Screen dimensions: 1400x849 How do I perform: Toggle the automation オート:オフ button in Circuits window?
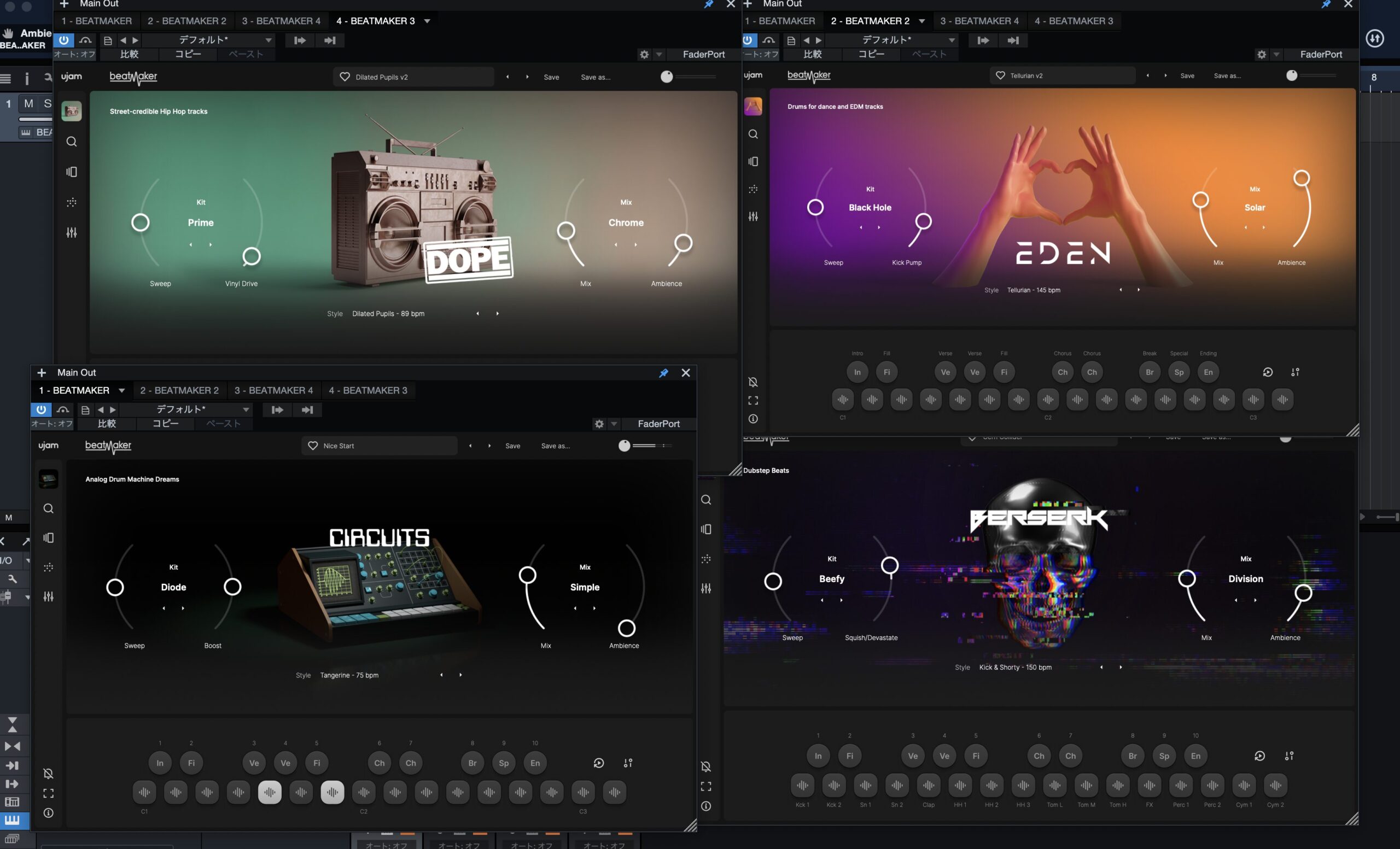pos(52,424)
